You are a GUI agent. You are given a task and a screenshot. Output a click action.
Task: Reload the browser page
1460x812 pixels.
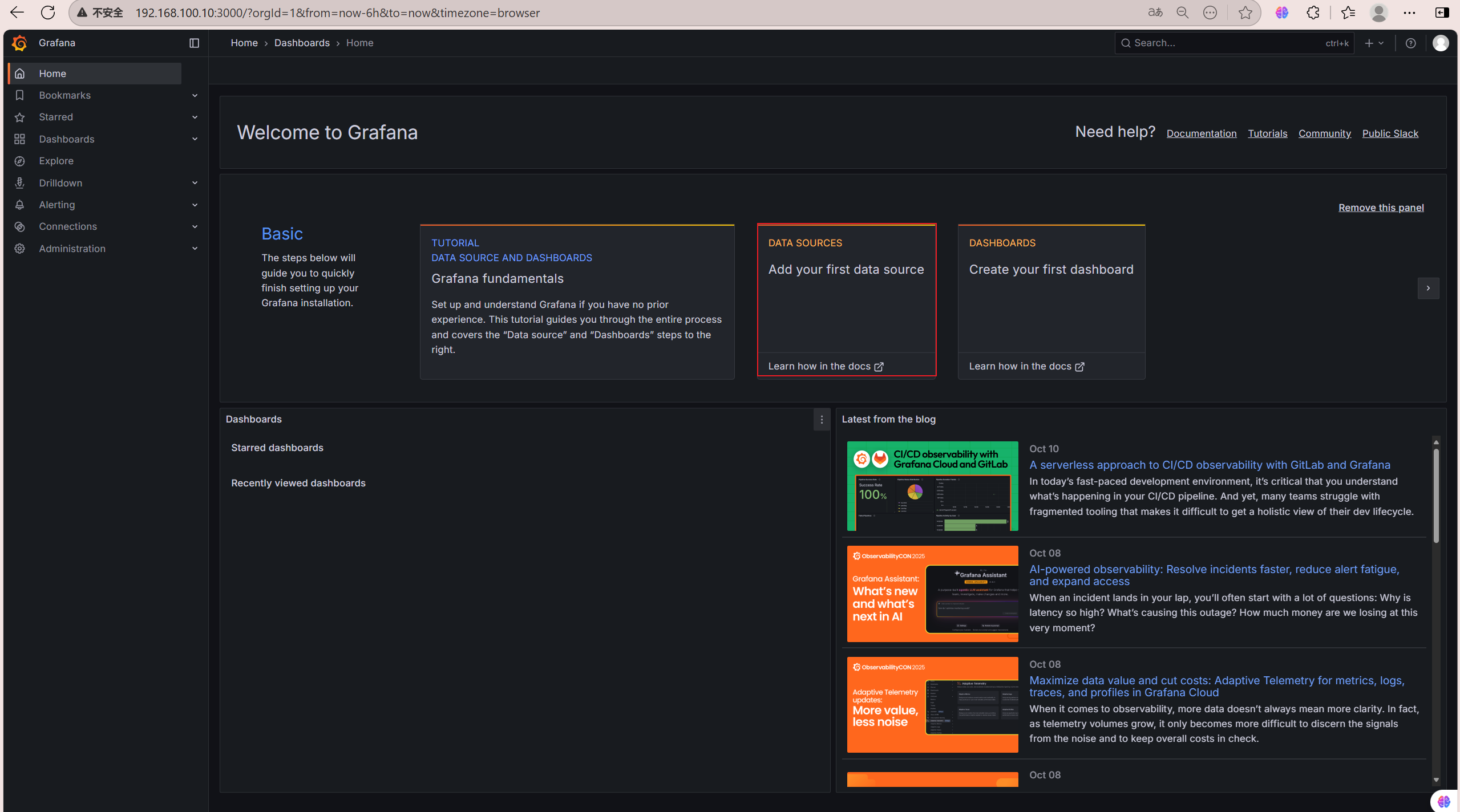coord(48,13)
